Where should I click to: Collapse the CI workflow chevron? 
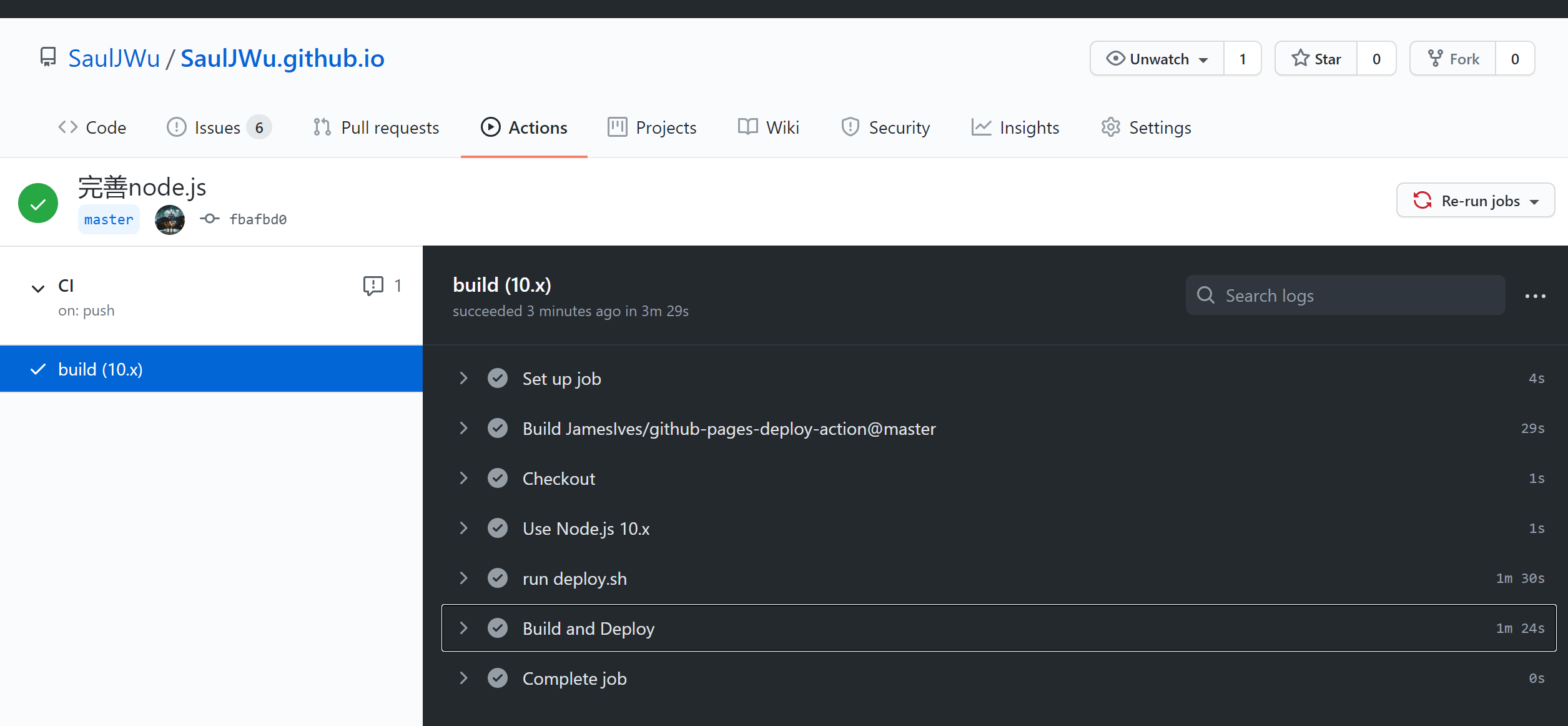click(38, 288)
